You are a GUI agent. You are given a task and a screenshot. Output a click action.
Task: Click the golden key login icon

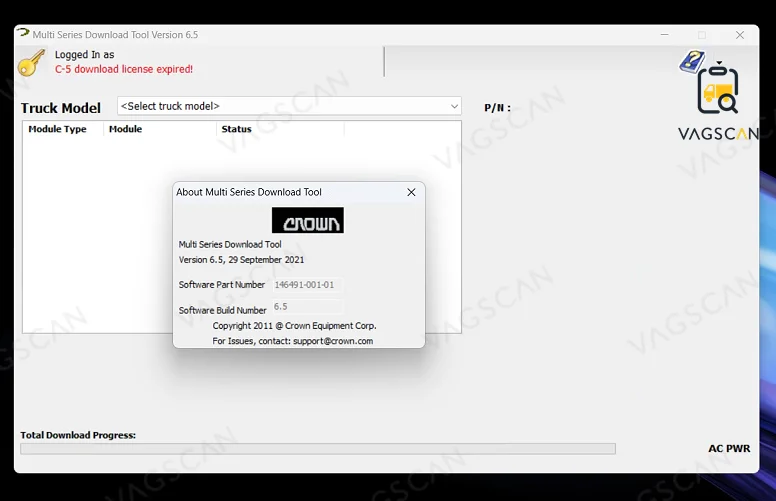click(32, 62)
